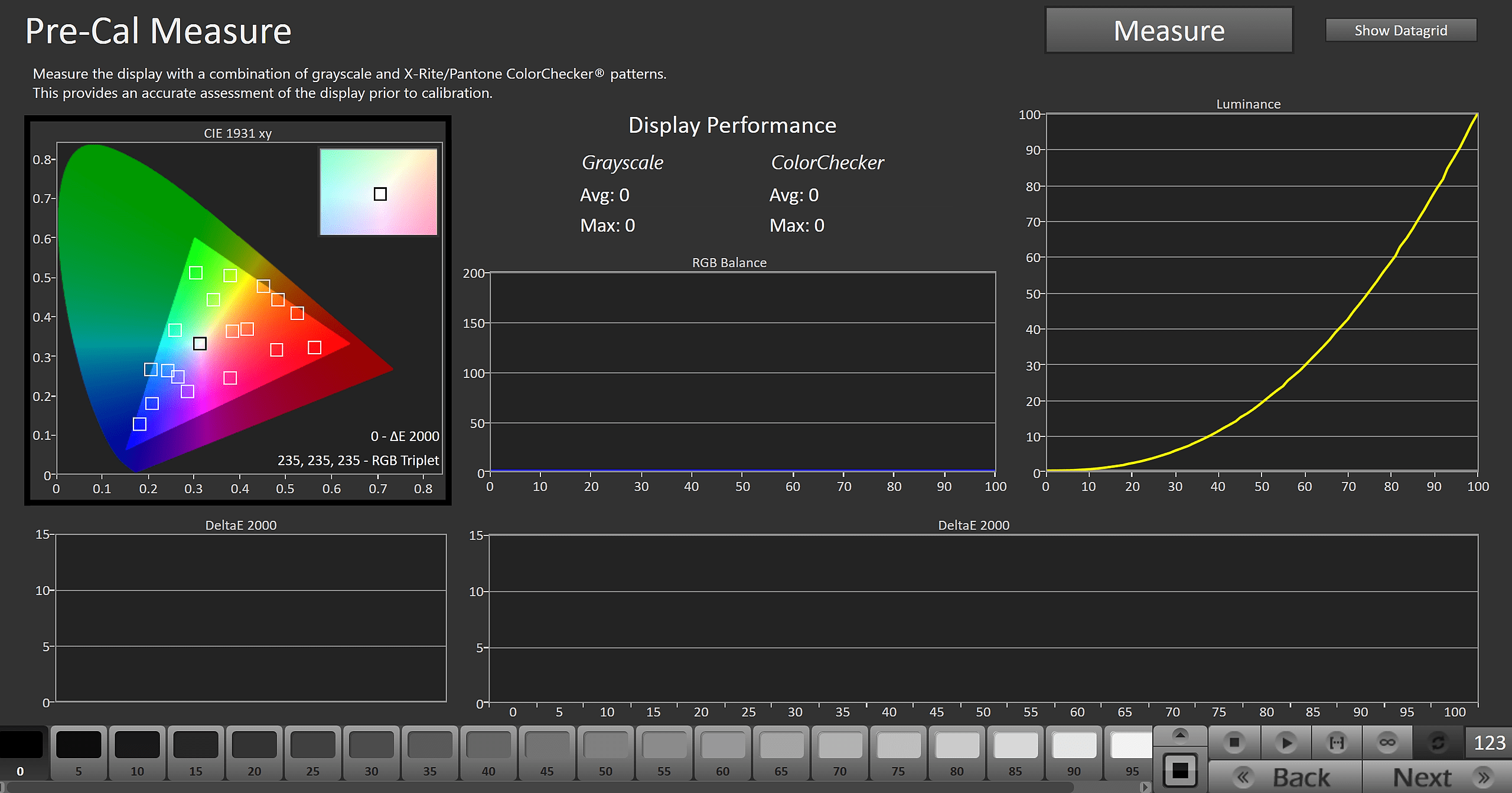Click the stop measurement icon
The height and width of the screenshot is (793, 1512).
1234,742
